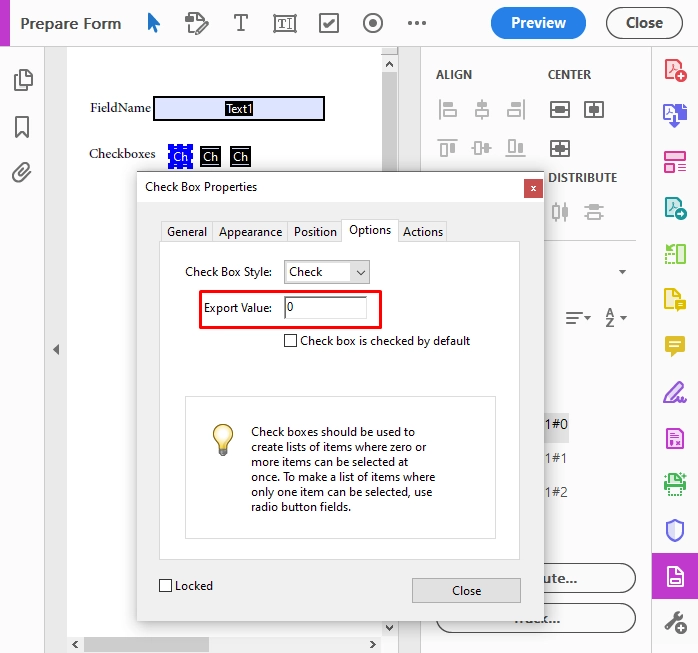Toggle the Locked checkbox
698x653 pixels.
(166, 585)
